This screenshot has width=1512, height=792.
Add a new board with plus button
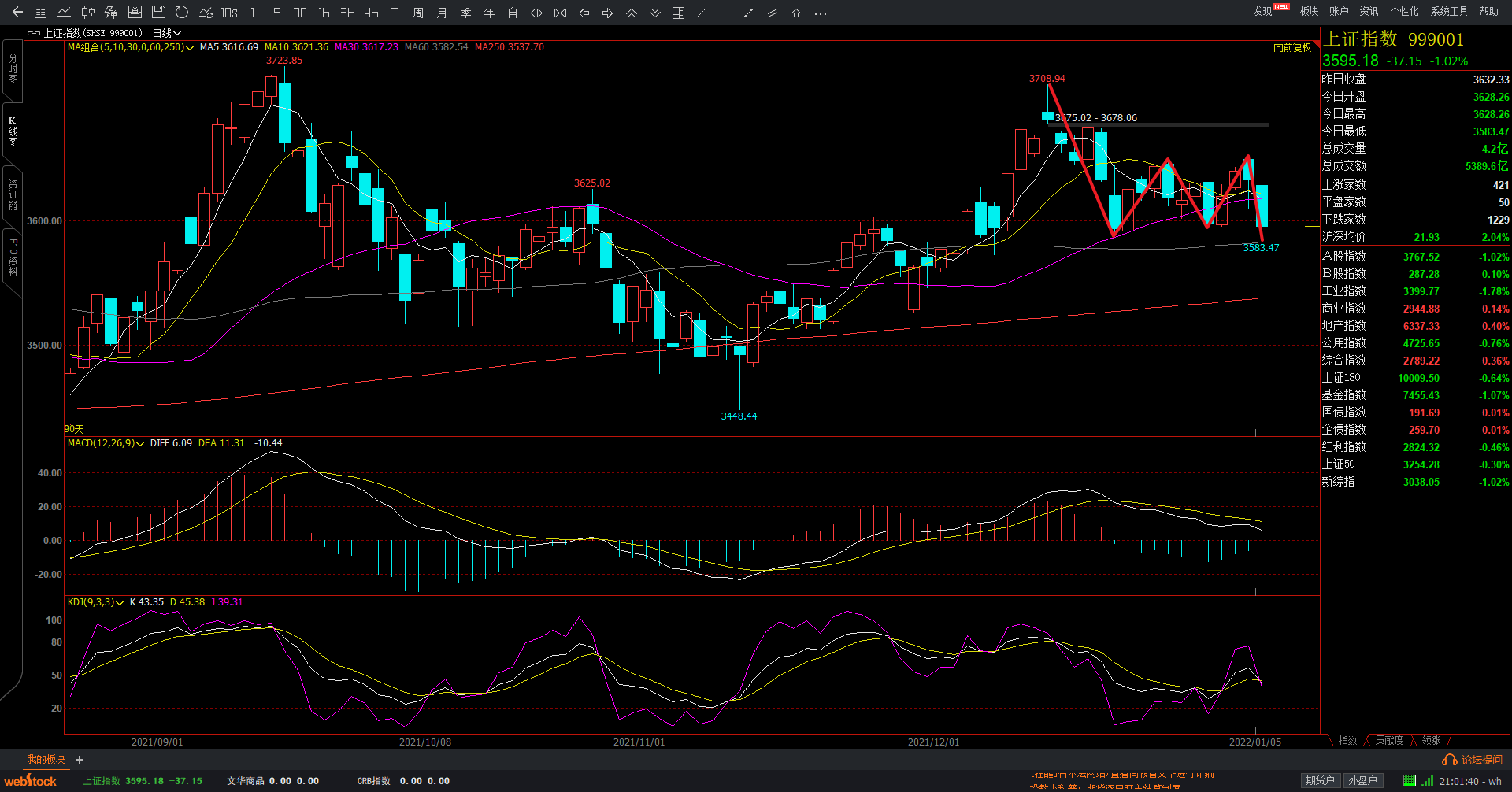pyautogui.click(x=80, y=760)
